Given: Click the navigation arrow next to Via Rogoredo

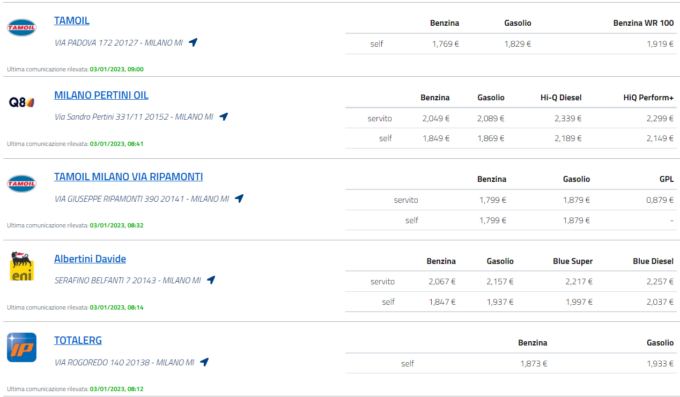Looking at the screenshot, I should (x=204, y=362).
